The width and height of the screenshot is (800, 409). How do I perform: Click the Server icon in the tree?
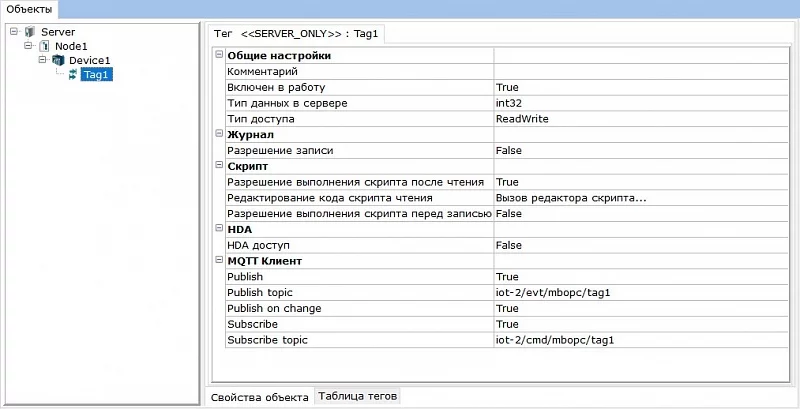30,32
